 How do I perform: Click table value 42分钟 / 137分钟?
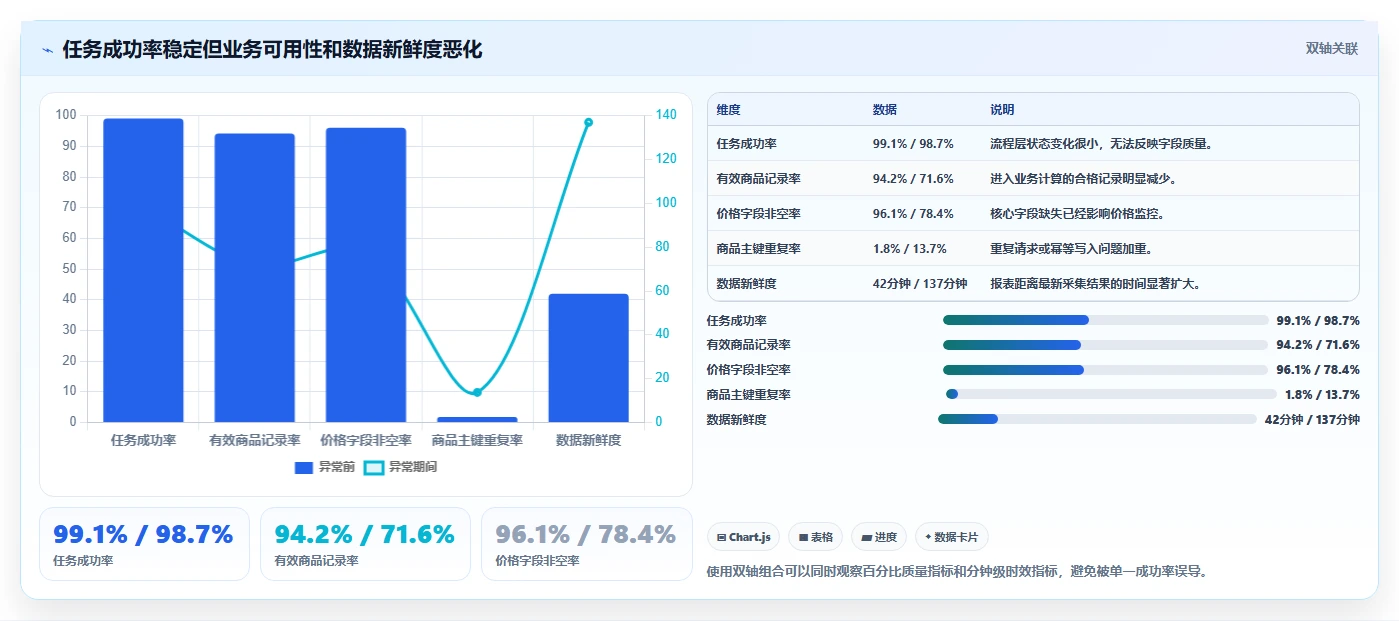[920, 284]
